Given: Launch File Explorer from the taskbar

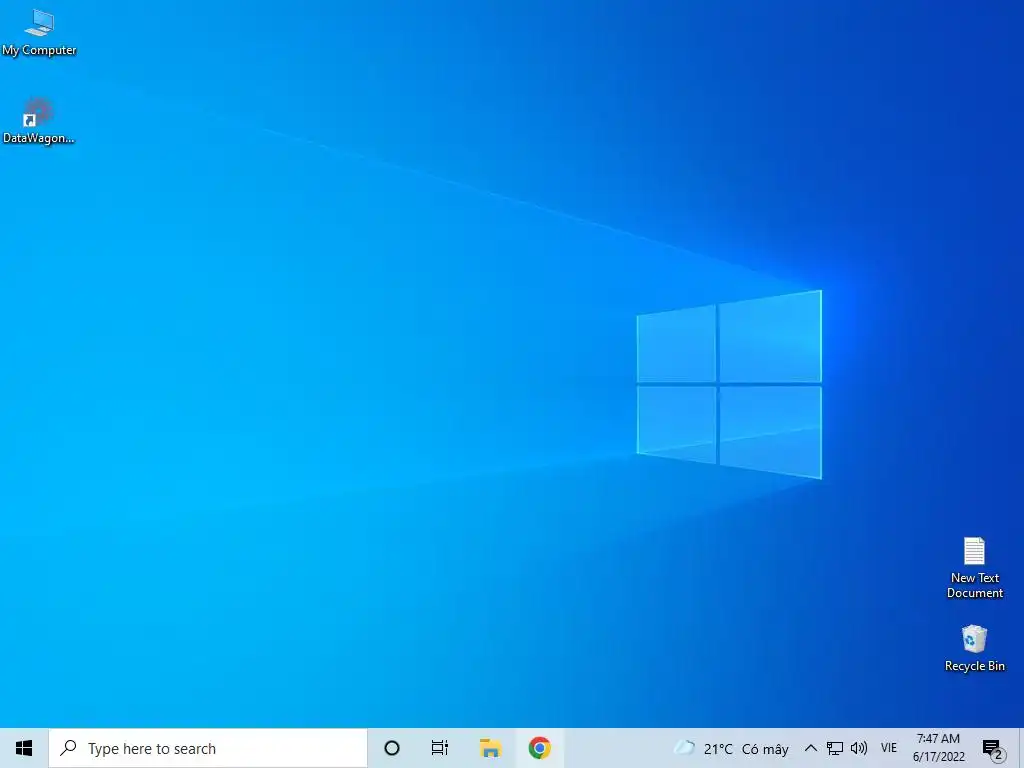Looking at the screenshot, I should tap(490, 748).
